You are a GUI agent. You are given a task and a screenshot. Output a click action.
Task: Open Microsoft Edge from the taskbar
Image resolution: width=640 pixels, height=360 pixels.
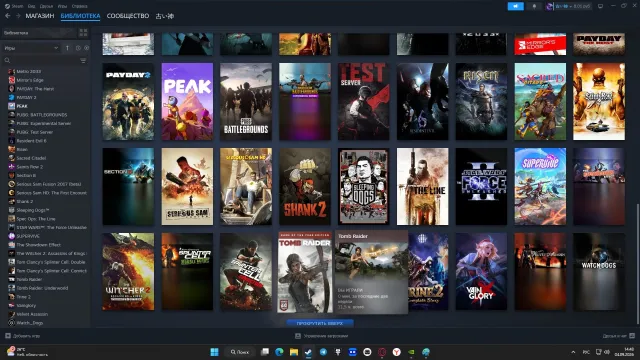279,352
